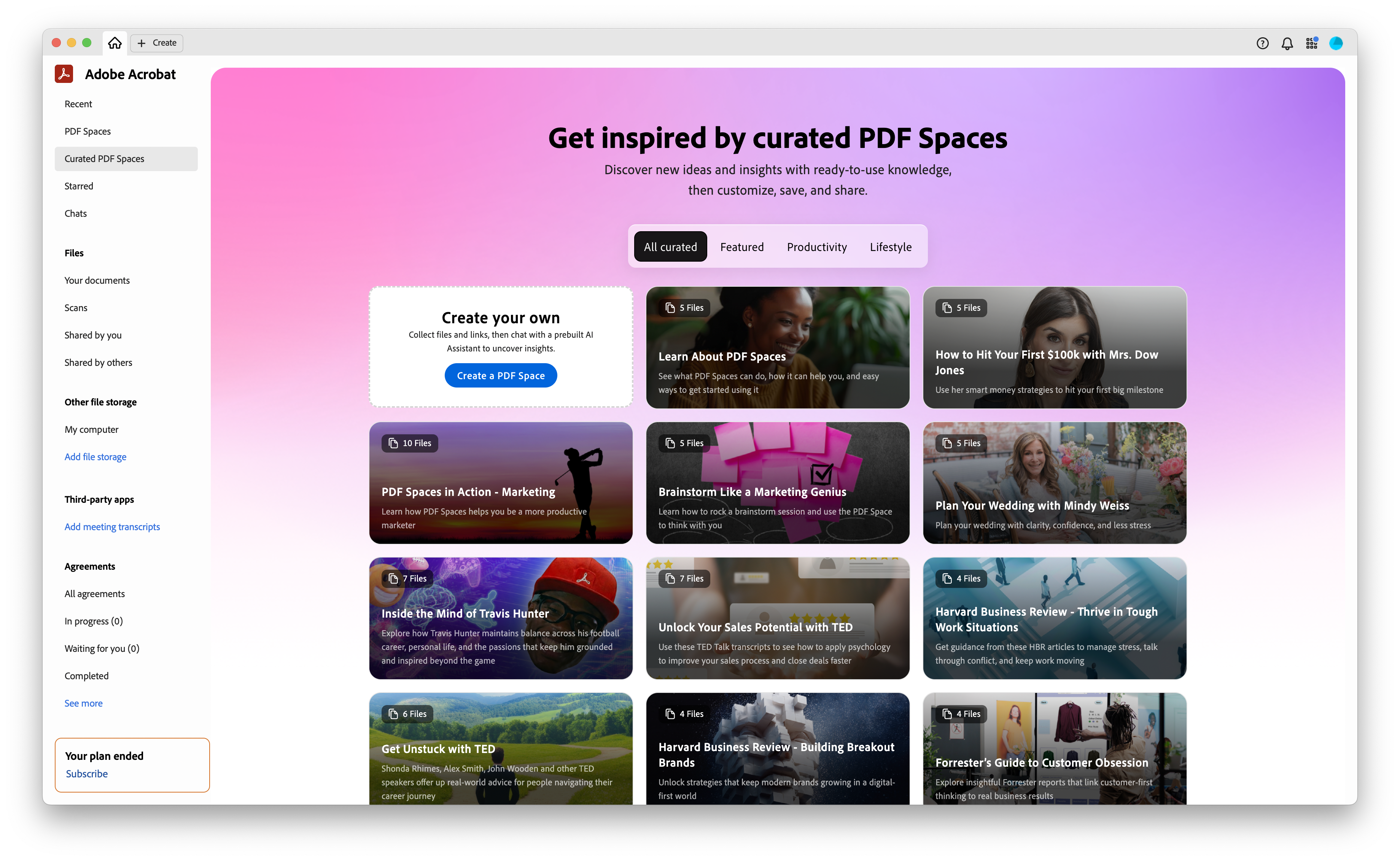Open the Mrs. Dow Jones $100k card
This screenshot has height=861, width=1400.
point(1054,347)
